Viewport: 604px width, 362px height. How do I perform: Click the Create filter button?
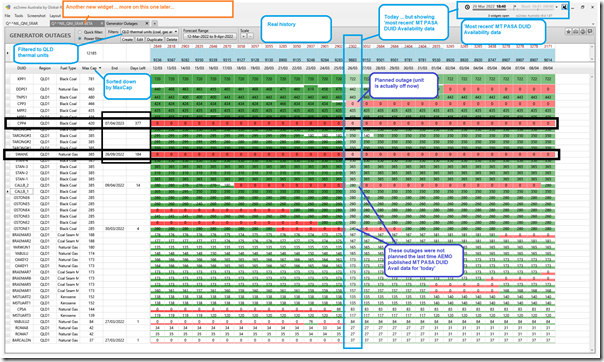coord(127,39)
